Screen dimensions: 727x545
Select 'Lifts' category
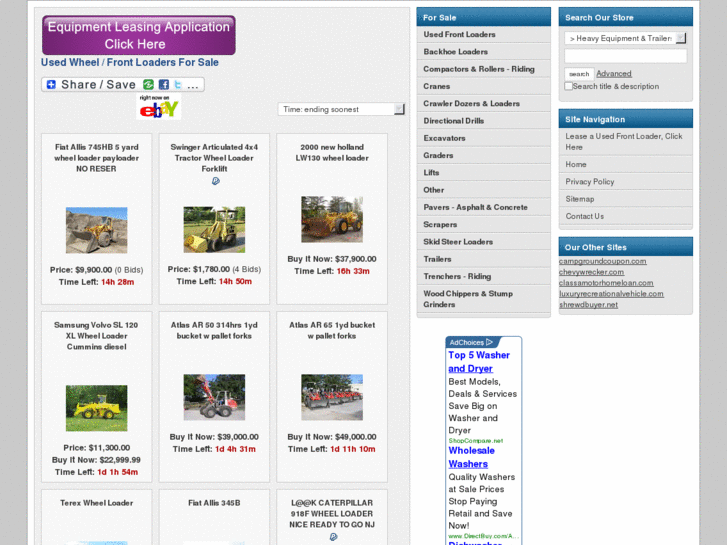(x=484, y=173)
